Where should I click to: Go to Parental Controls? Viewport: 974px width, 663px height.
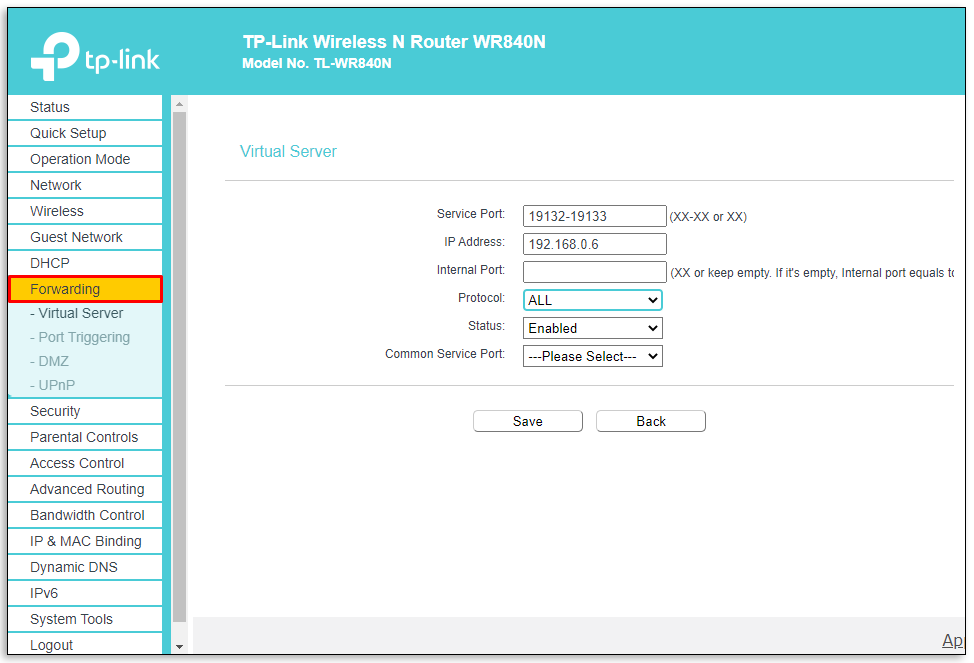pos(85,437)
